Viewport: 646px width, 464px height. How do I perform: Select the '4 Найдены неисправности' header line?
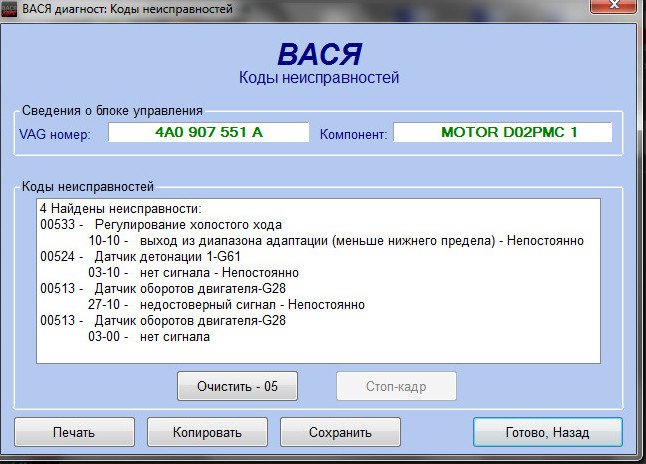(x=120, y=209)
